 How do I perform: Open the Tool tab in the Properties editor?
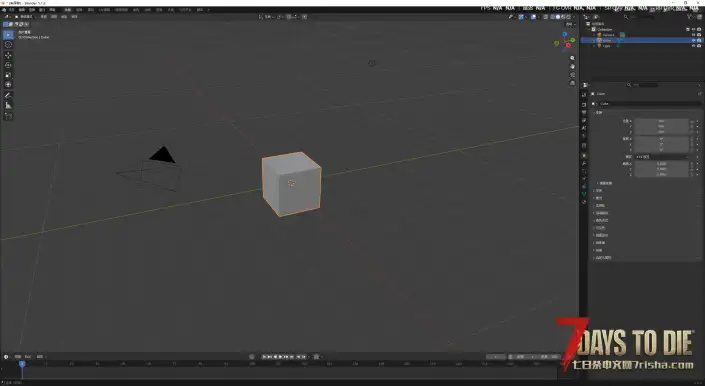pos(584,95)
